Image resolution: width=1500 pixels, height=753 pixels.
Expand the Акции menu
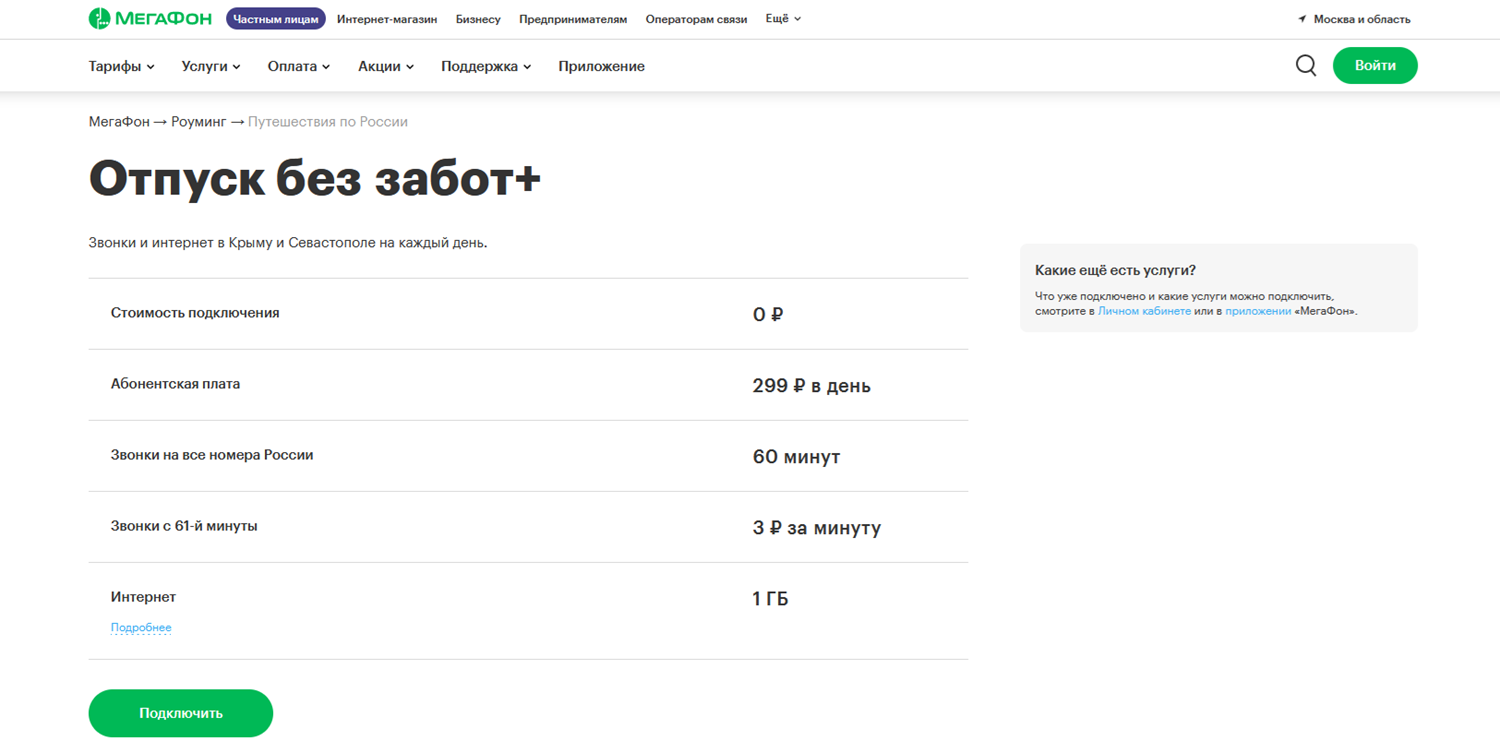click(386, 66)
